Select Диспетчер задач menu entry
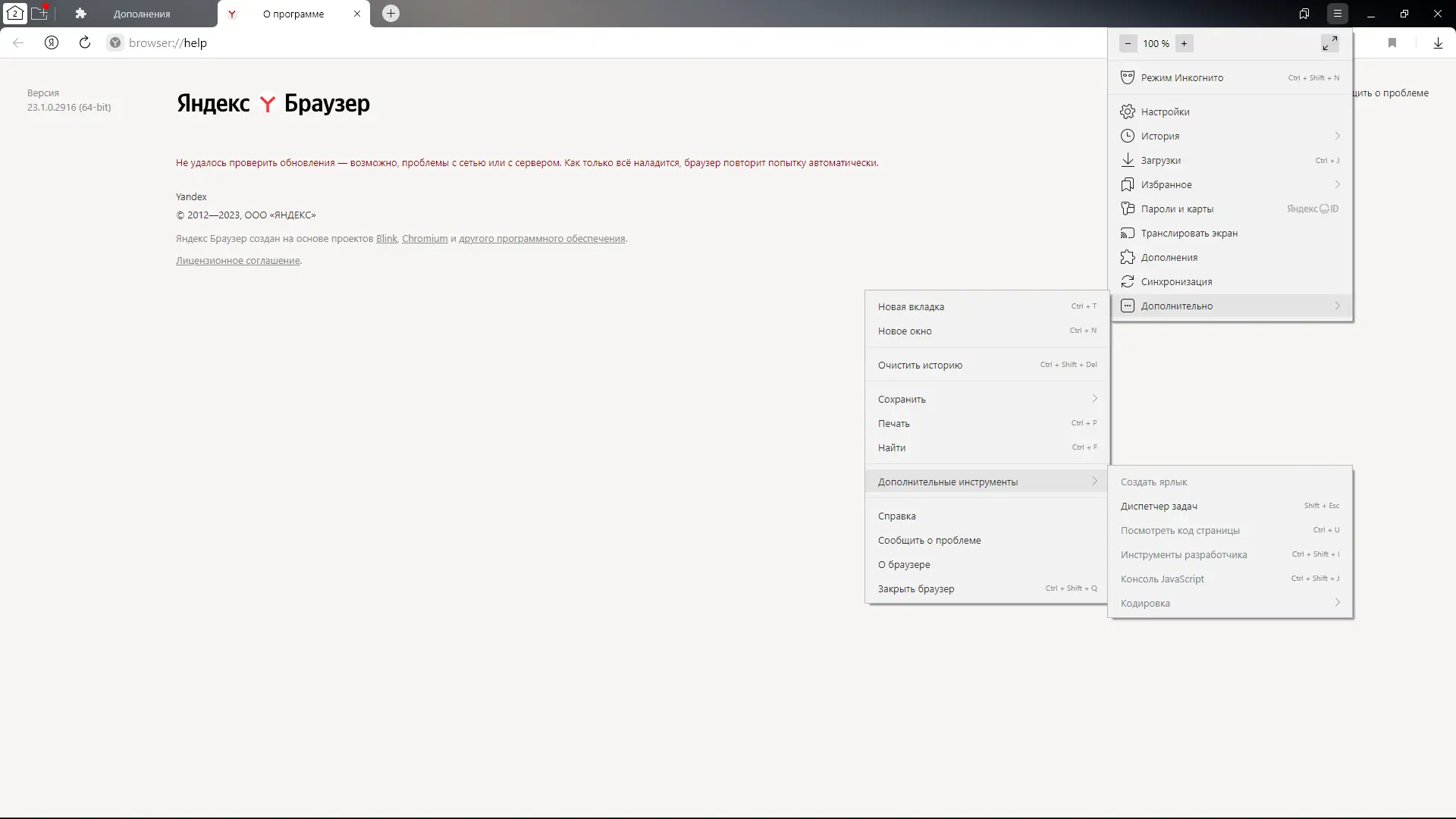The image size is (1456, 819). [x=1159, y=506]
